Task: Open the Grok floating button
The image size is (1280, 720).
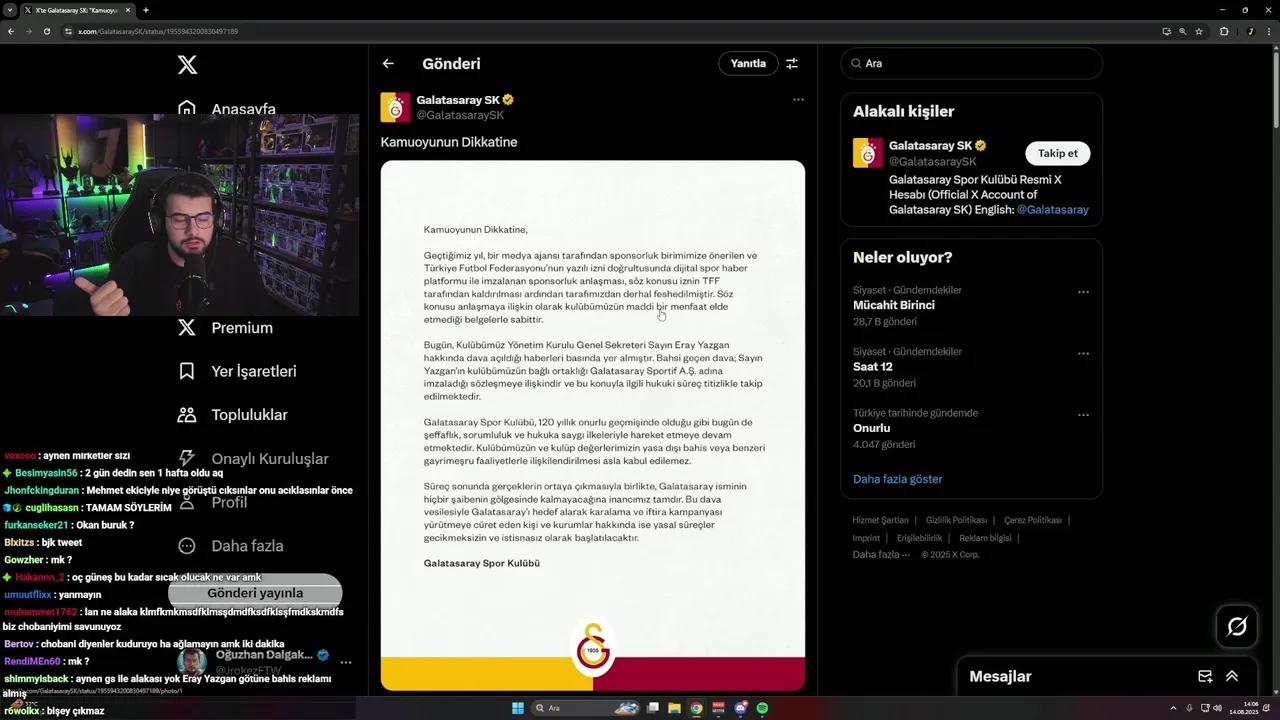Action: (x=1237, y=627)
